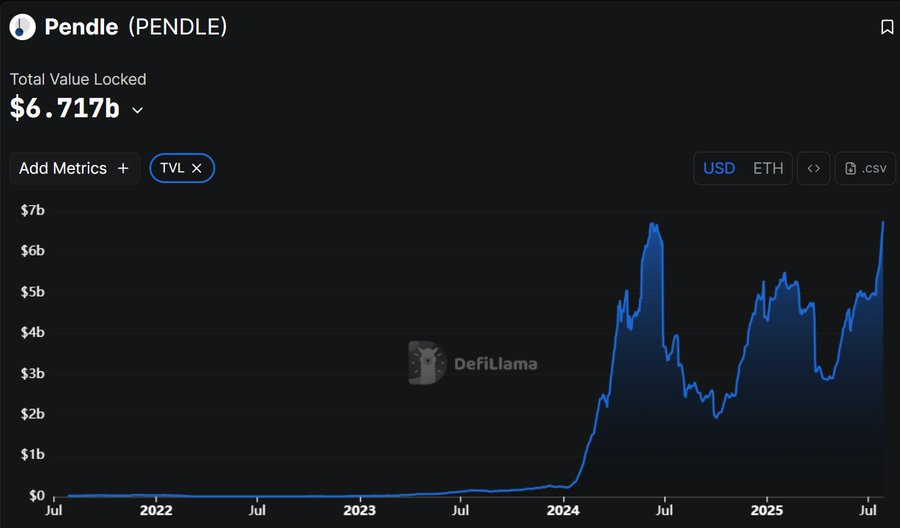Click the mid-2024 TVL peak on the chart

[x=653, y=224]
